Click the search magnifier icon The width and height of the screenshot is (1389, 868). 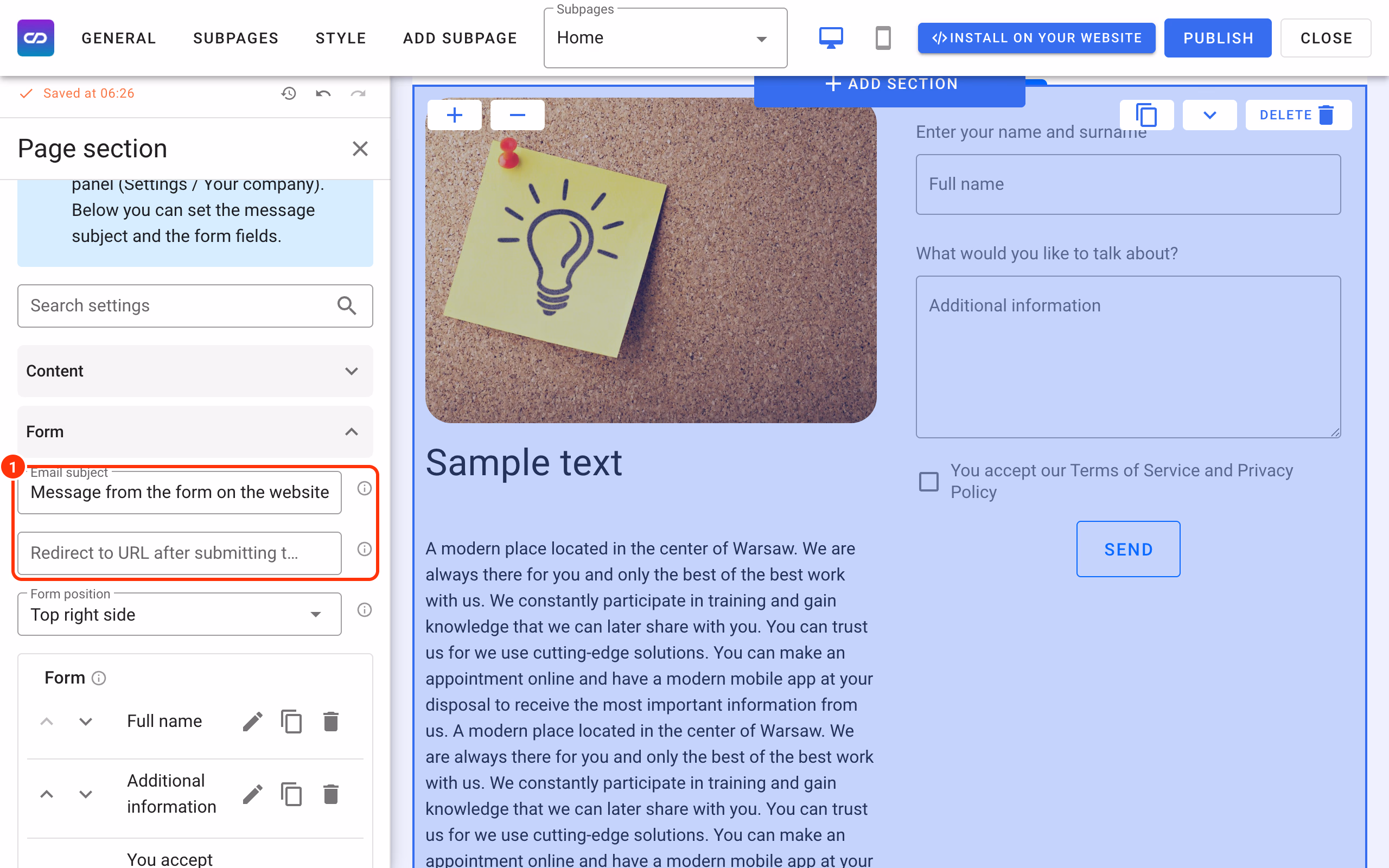347,305
